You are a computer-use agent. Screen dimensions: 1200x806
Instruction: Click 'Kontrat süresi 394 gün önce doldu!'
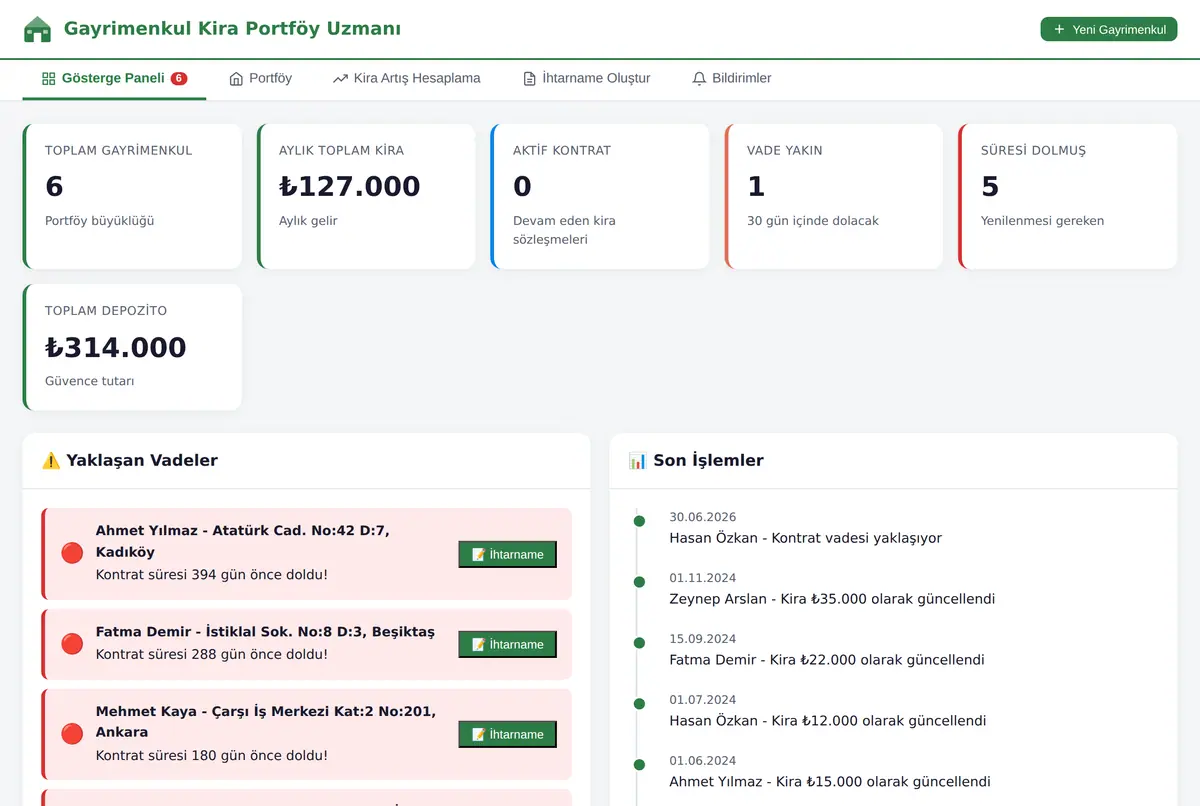pyautogui.click(x=212, y=575)
